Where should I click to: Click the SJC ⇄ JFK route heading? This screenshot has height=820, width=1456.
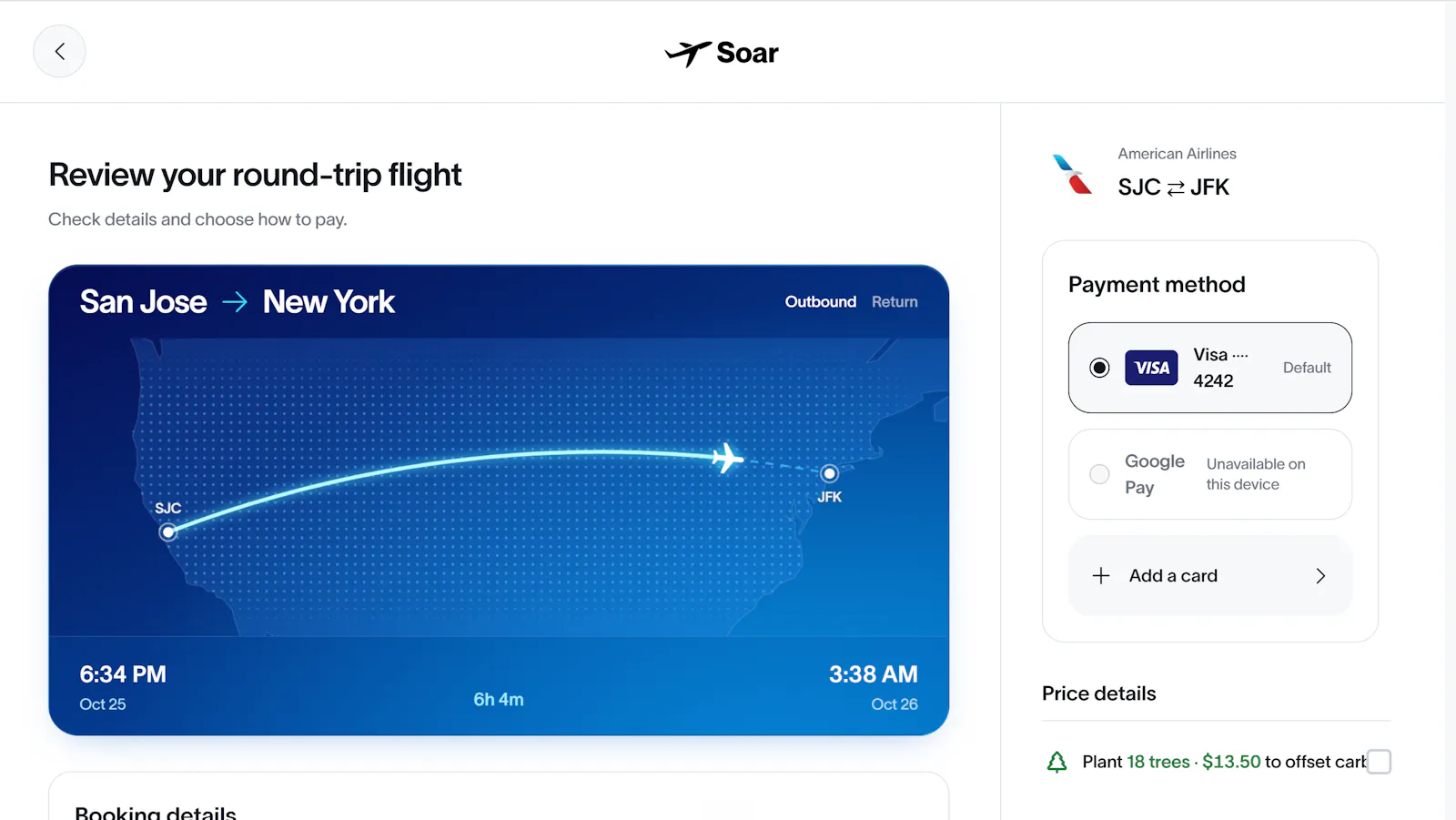(1173, 187)
